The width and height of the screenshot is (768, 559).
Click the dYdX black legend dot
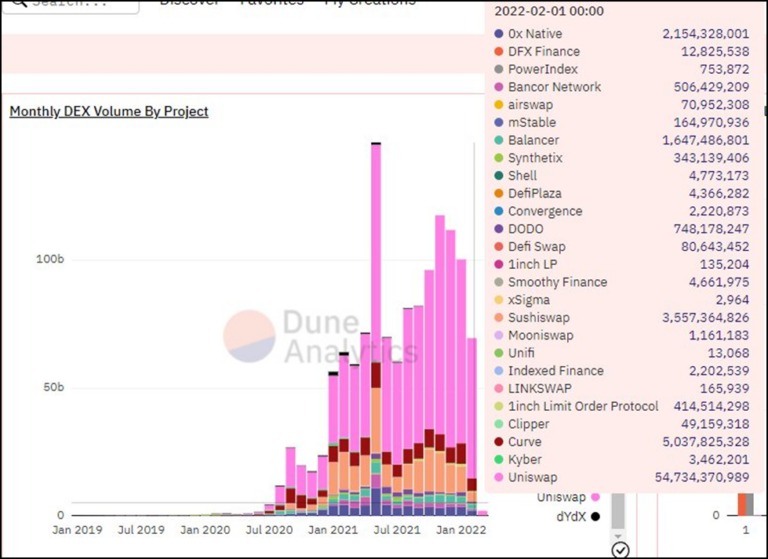(595, 516)
